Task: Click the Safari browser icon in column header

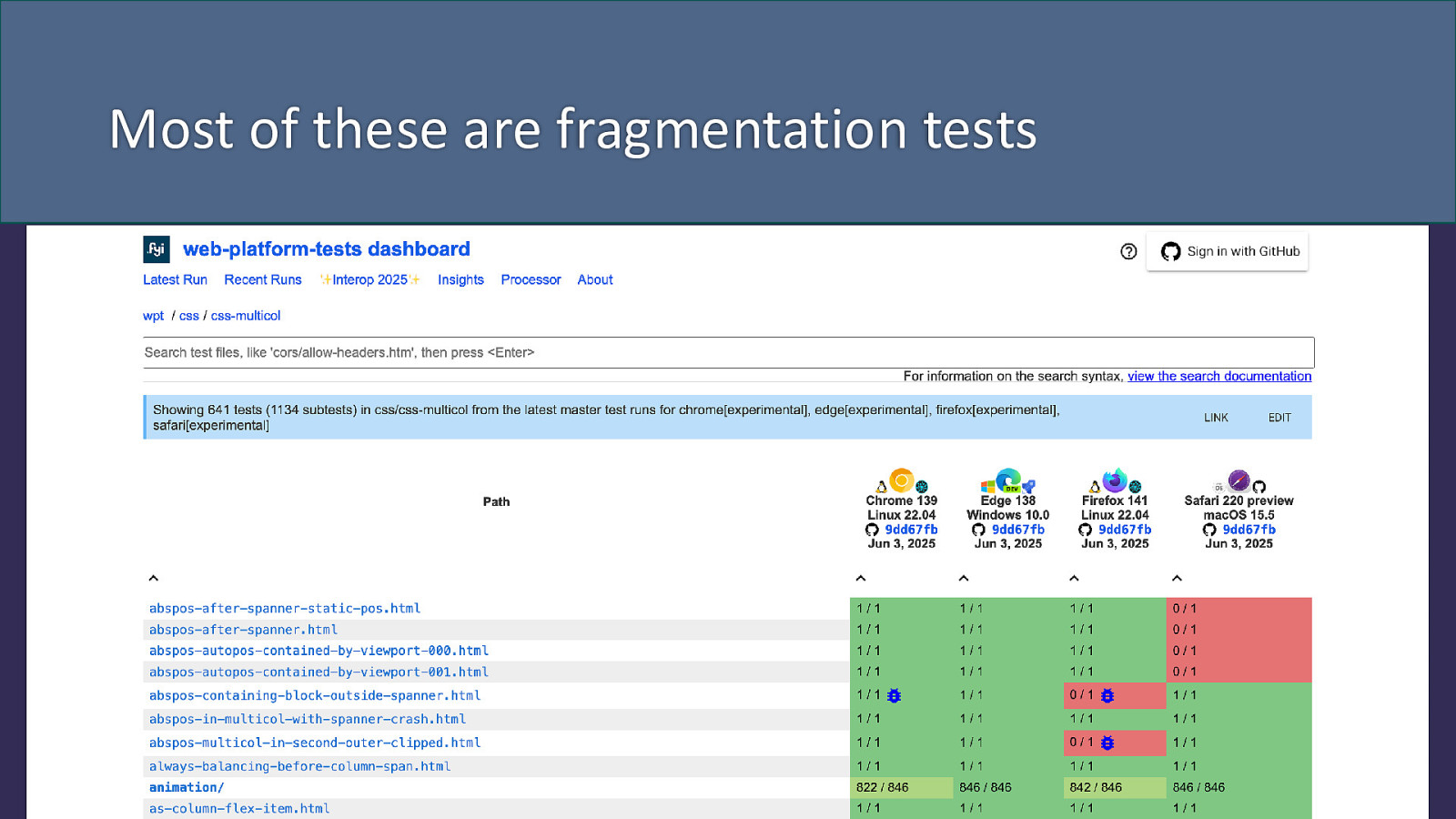Action: click(1239, 480)
